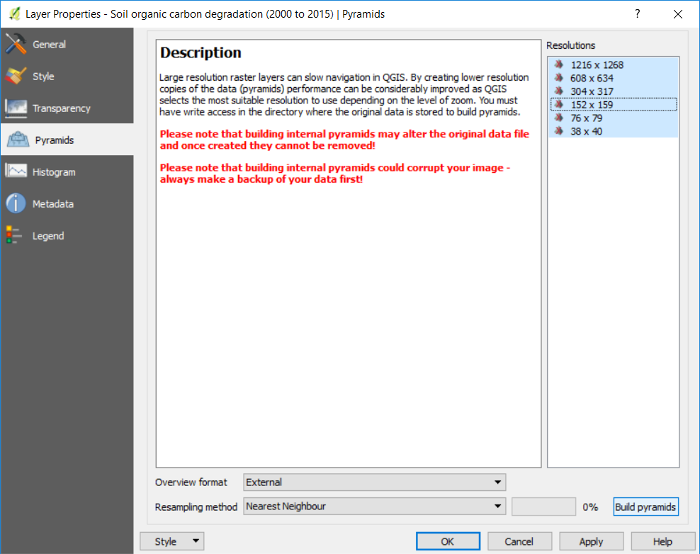Click the Metadata info icon
This screenshot has height=554, width=700.
coord(16,204)
